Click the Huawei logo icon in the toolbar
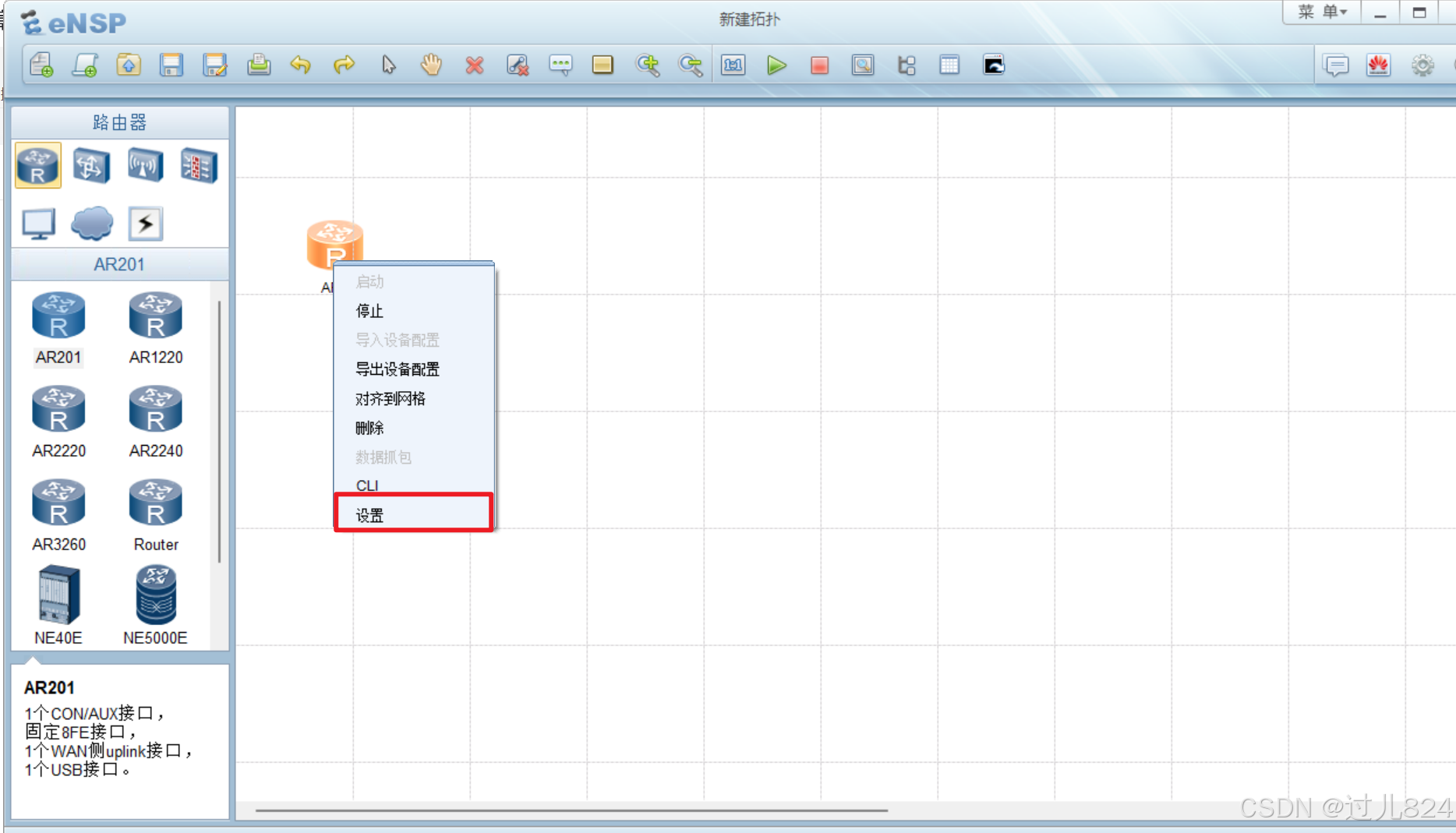 1378,65
